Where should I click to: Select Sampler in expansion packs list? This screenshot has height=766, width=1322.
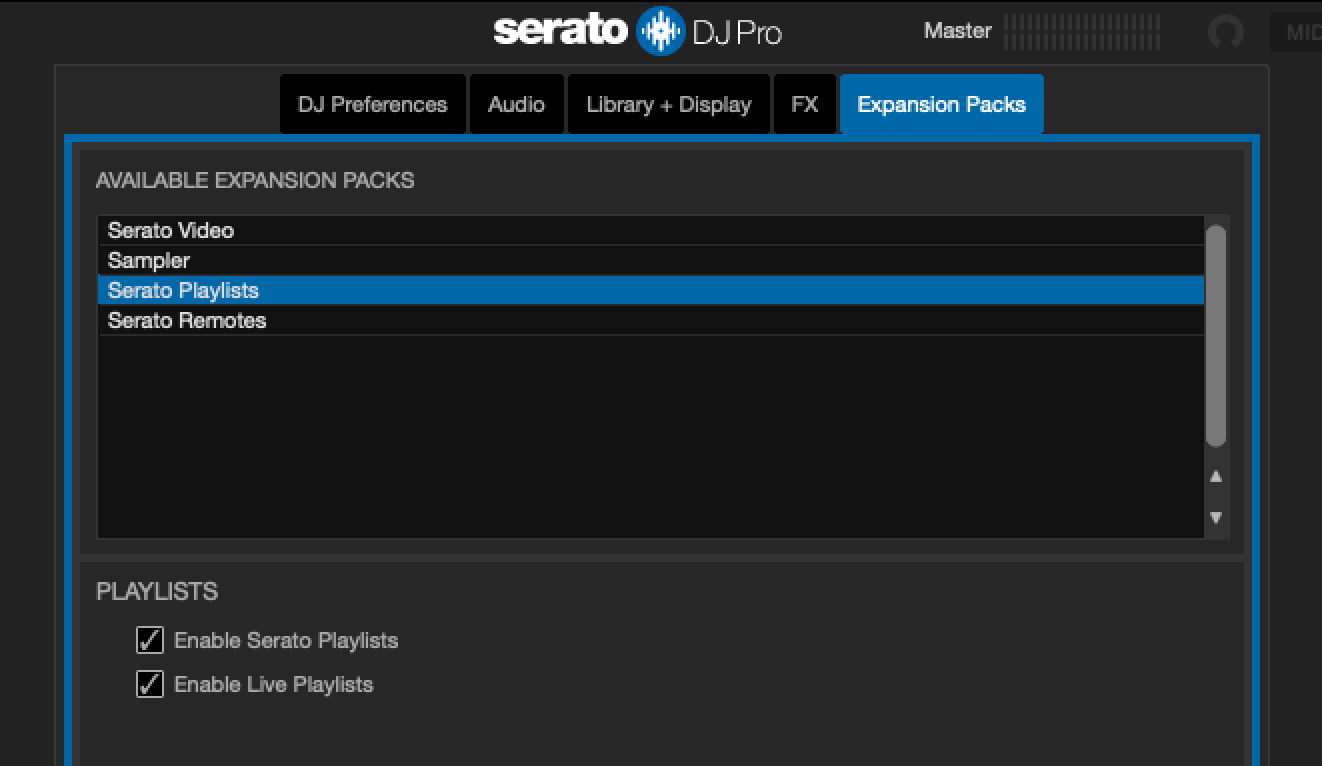pyautogui.click(x=651, y=260)
